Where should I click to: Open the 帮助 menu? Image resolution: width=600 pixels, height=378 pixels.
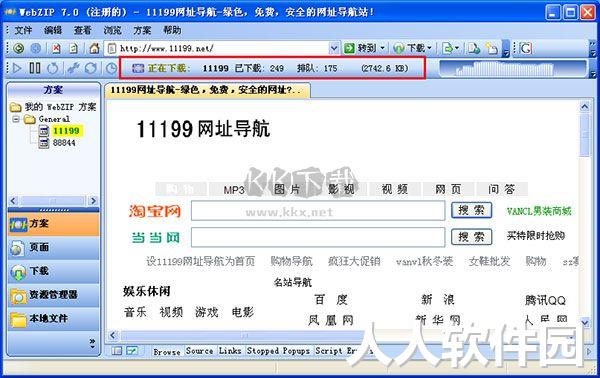coord(172,30)
